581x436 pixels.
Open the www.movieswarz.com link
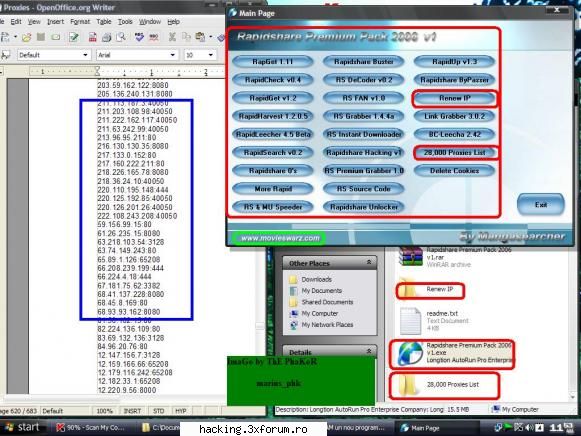tap(280, 238)
